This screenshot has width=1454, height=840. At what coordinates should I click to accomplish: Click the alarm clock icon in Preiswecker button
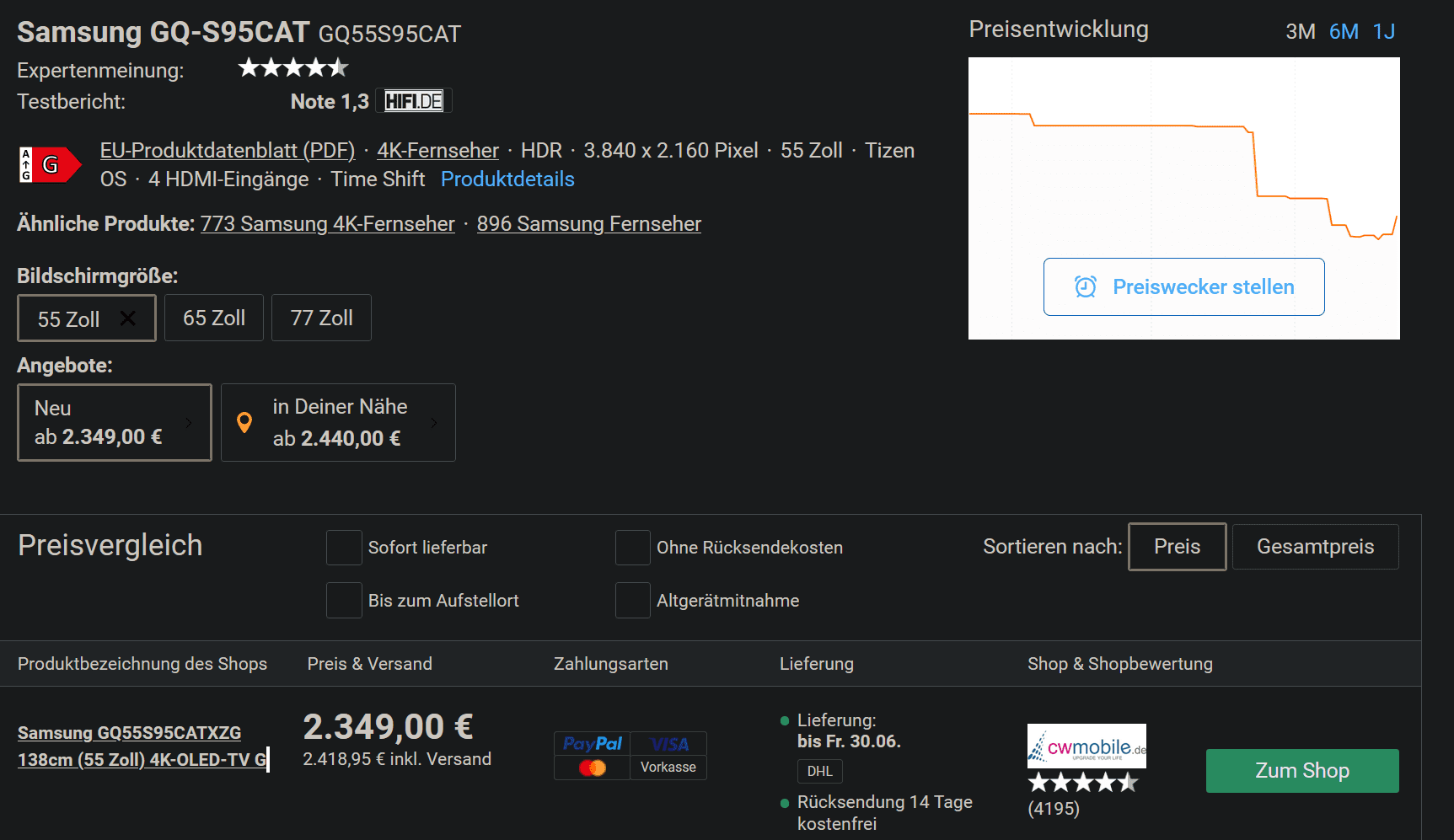(1086, 286)
